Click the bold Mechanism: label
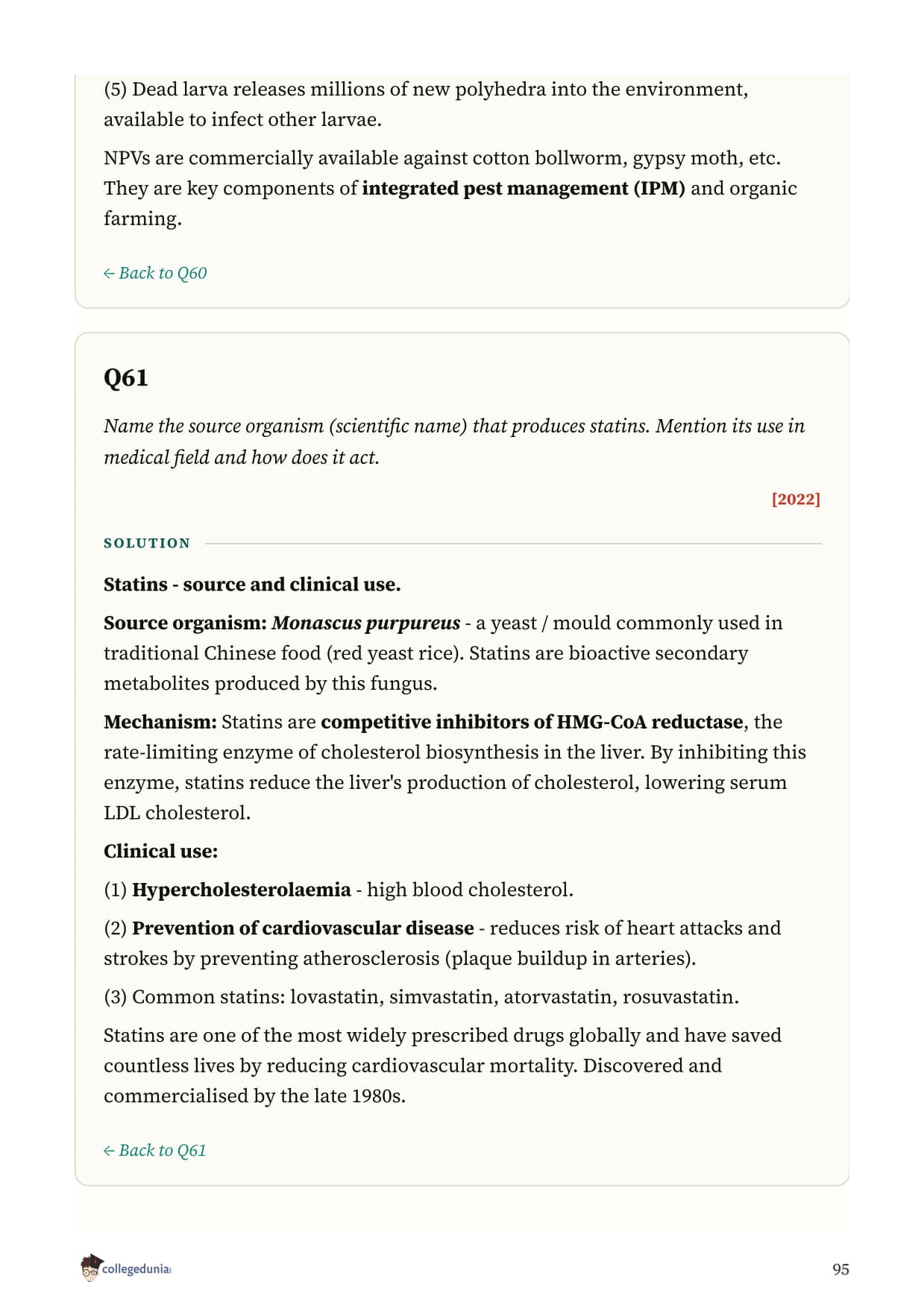This screenshot has height=1308, width=924. [160, 722]
